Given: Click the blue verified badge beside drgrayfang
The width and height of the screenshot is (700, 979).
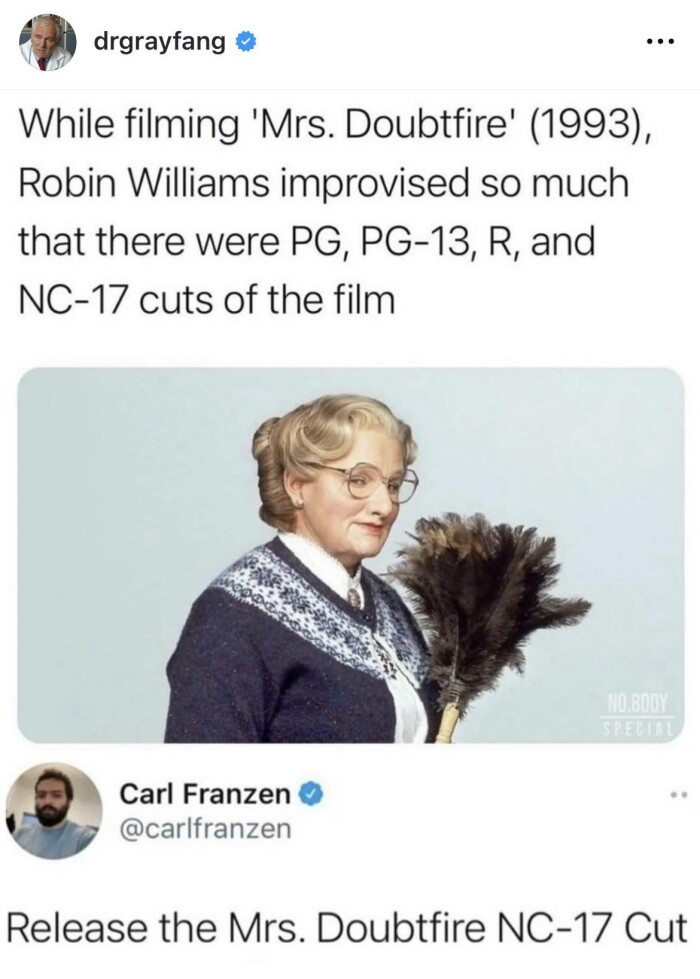Looking at the screenshot, I should point(245,43).
